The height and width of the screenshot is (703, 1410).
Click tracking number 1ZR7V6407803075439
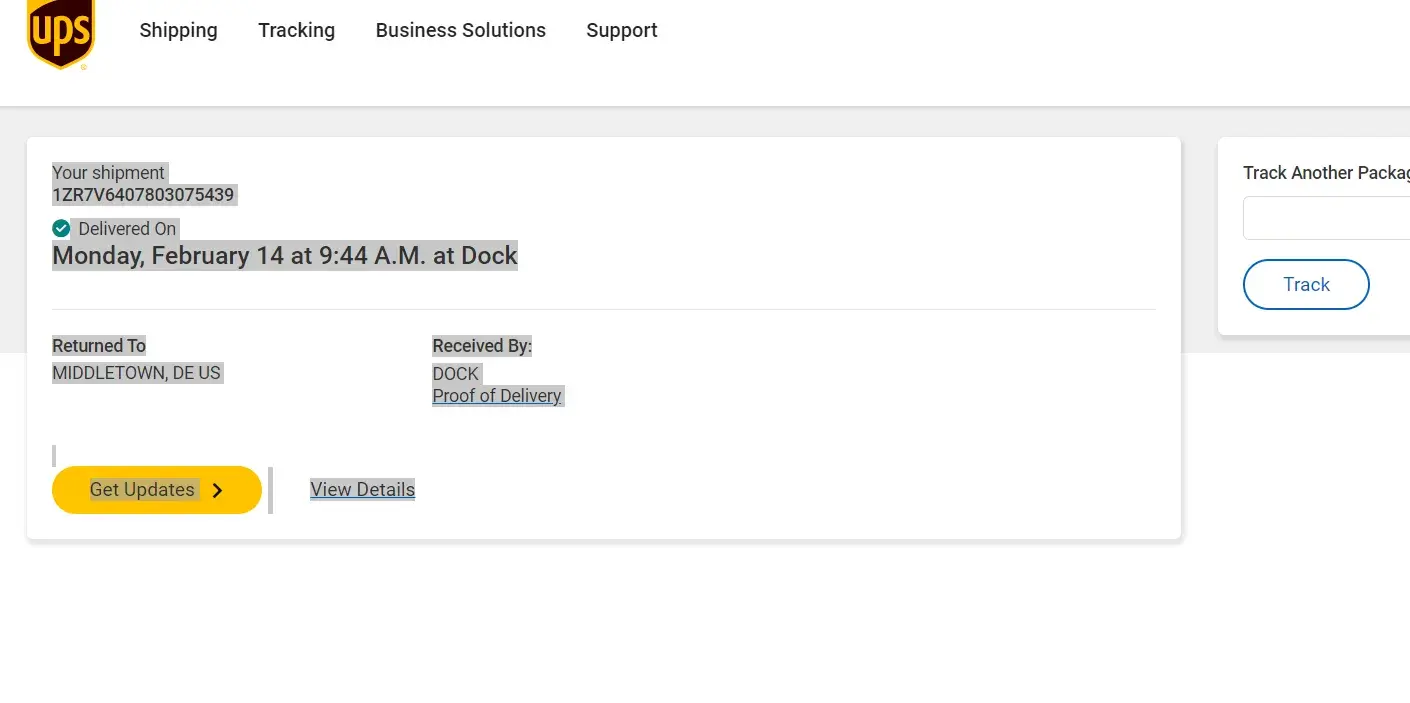click(143, 195)
